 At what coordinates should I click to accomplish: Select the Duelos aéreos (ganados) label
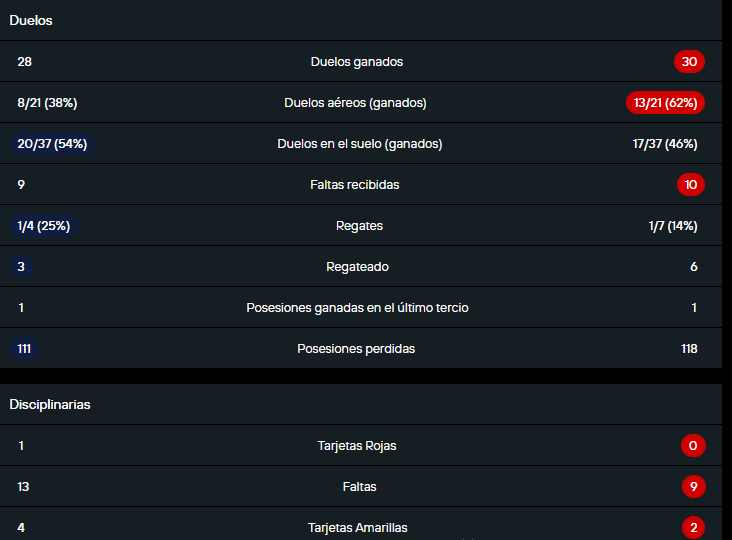click(x=355, y=103)
